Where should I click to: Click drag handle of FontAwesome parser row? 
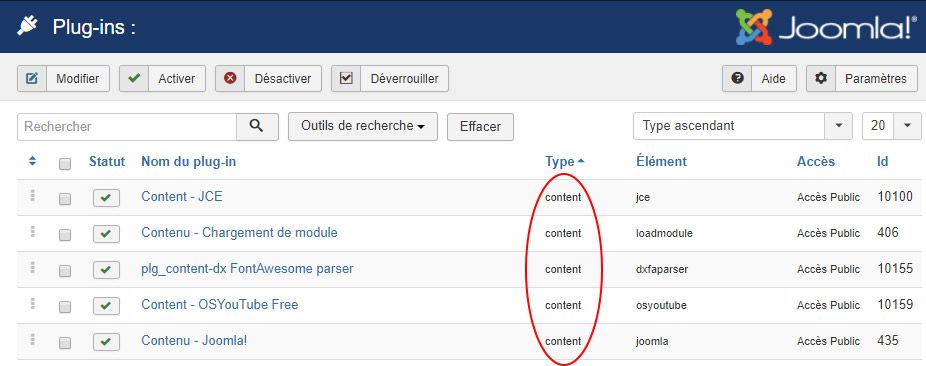[32, 268]
